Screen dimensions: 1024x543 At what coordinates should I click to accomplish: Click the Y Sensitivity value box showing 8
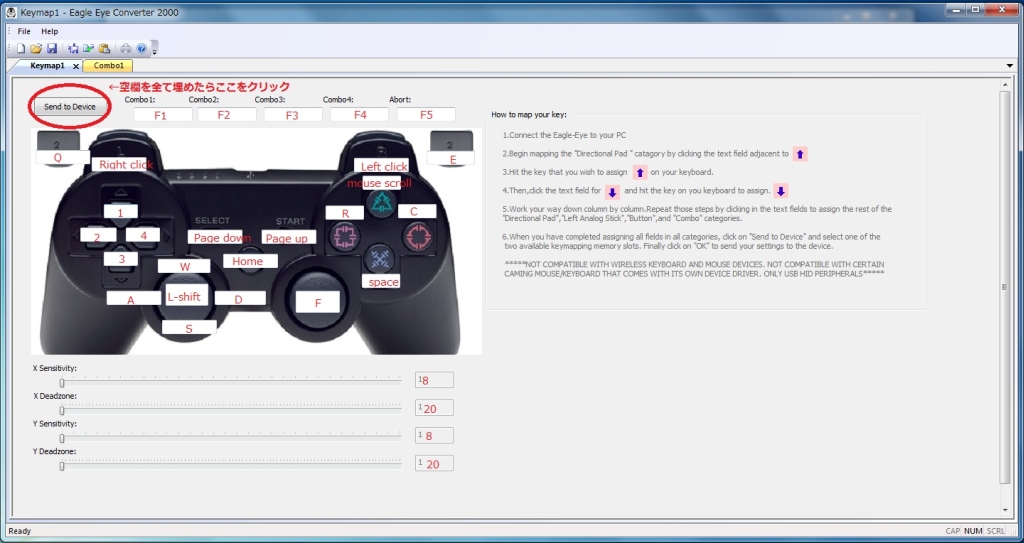pos(434,435)
